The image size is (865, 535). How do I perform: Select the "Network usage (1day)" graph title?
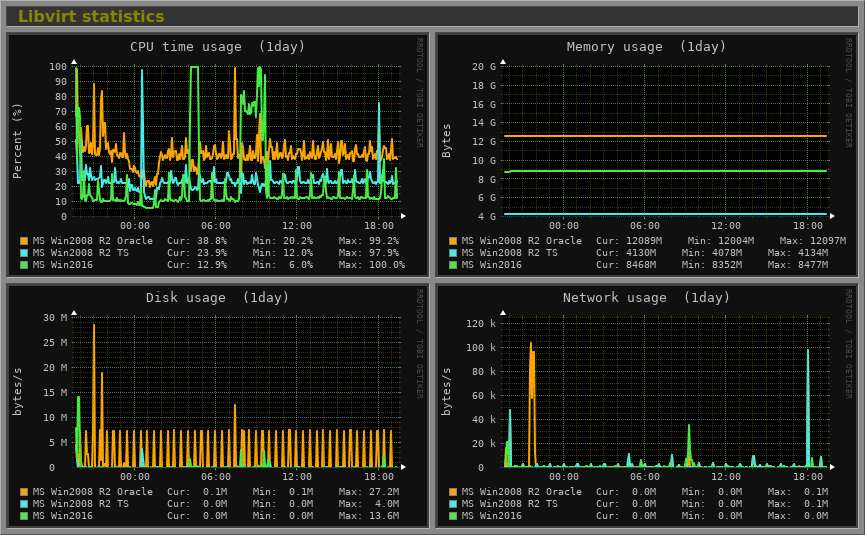pos(646,298)
